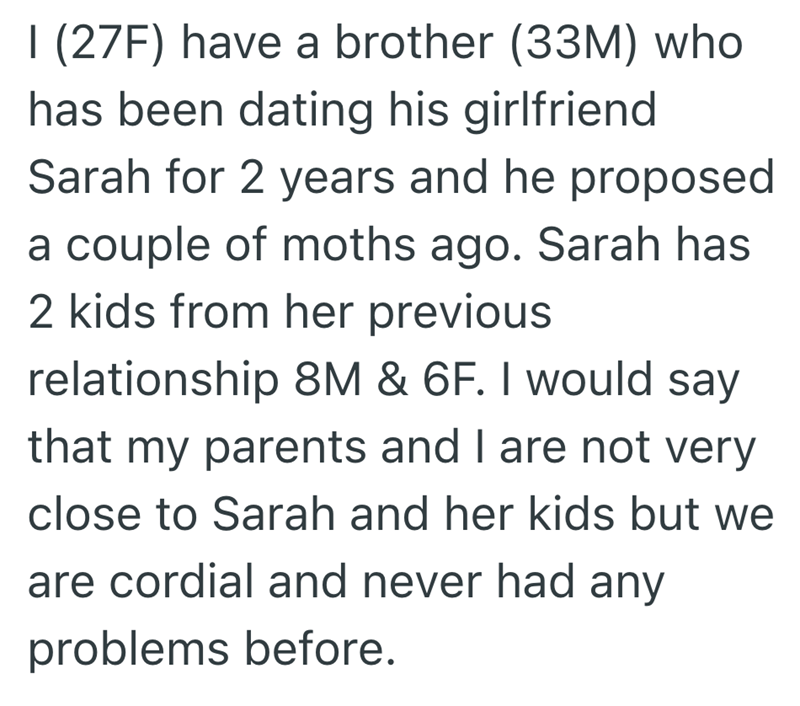Click the word "years"

coord(325,180)
